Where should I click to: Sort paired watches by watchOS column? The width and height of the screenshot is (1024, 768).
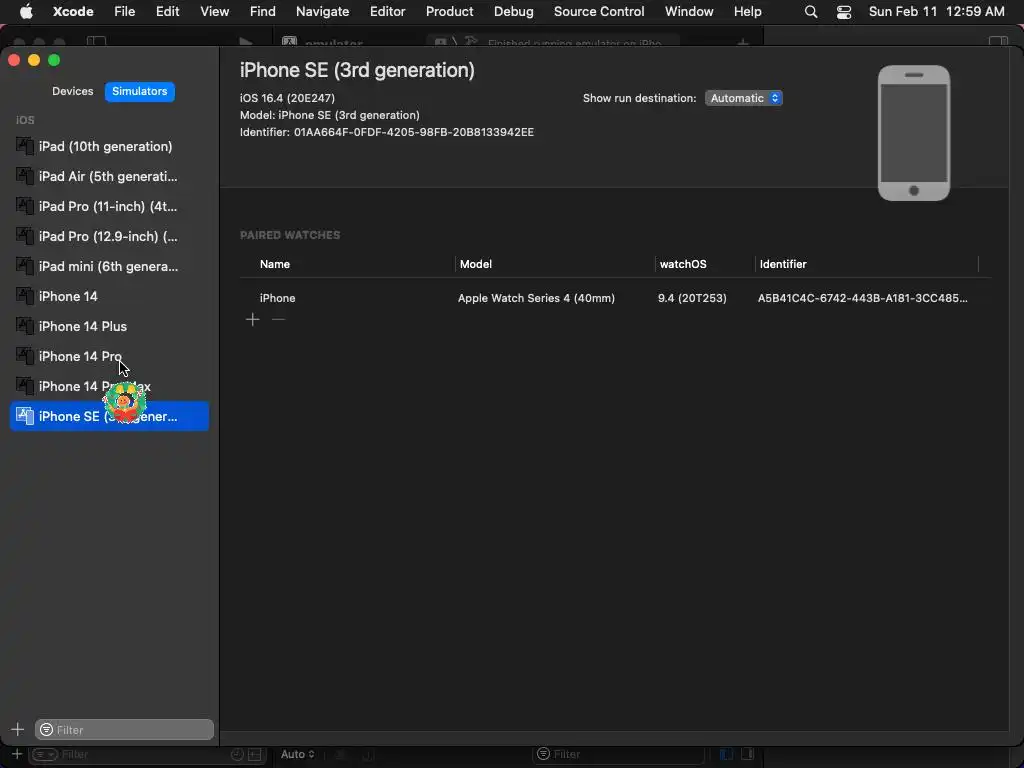point(683,264)
